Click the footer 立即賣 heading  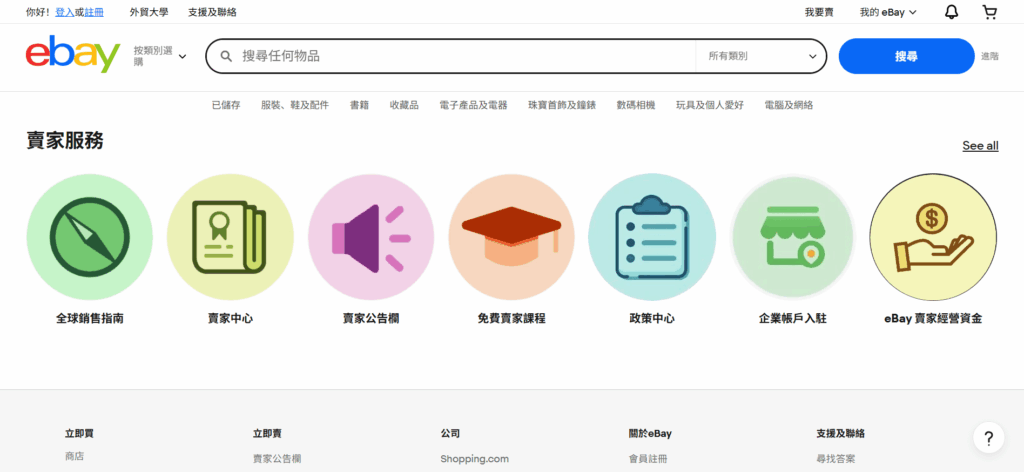267,433
